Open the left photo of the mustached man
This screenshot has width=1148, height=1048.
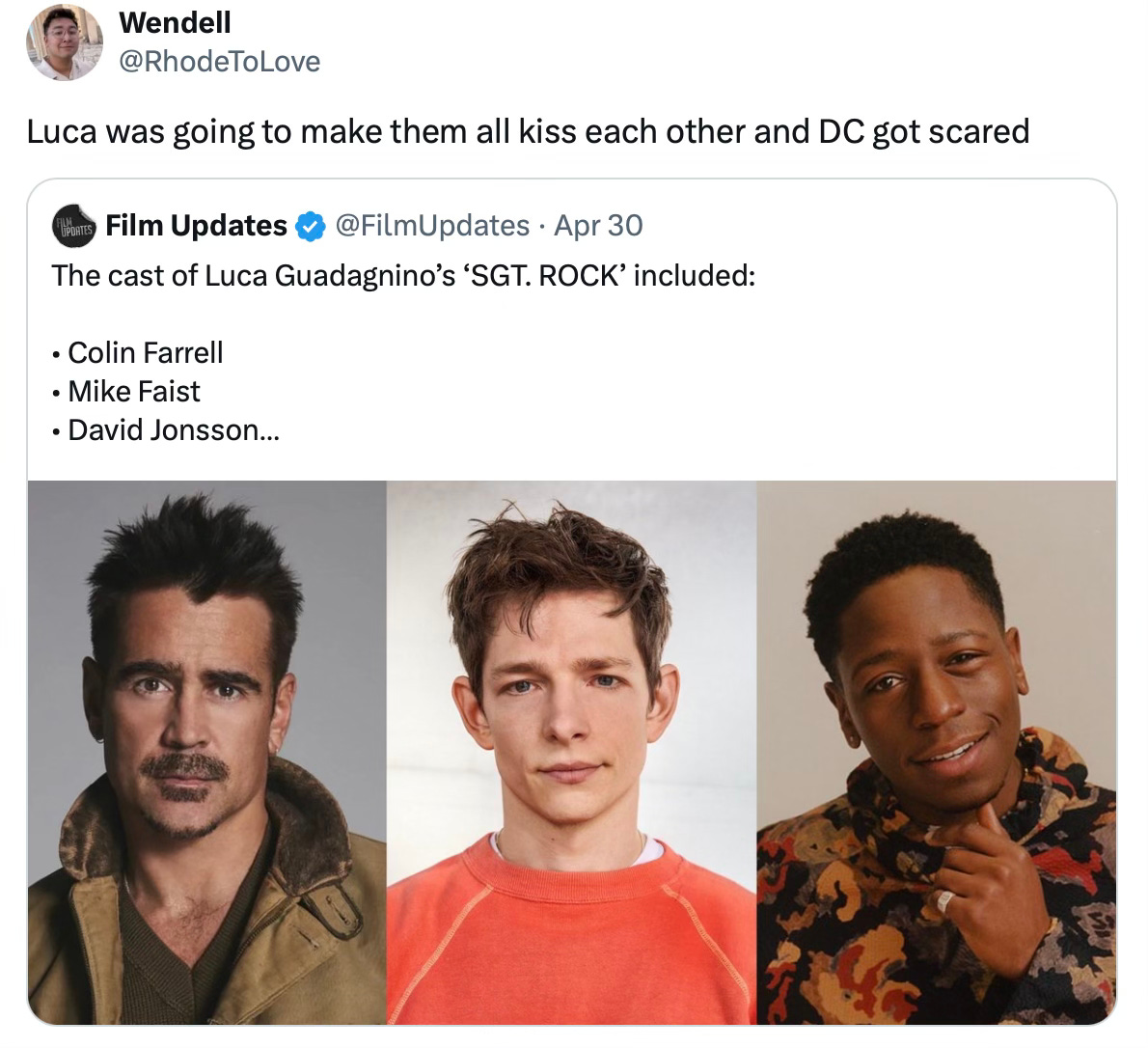pyautogui.click(x=207, y=752)
